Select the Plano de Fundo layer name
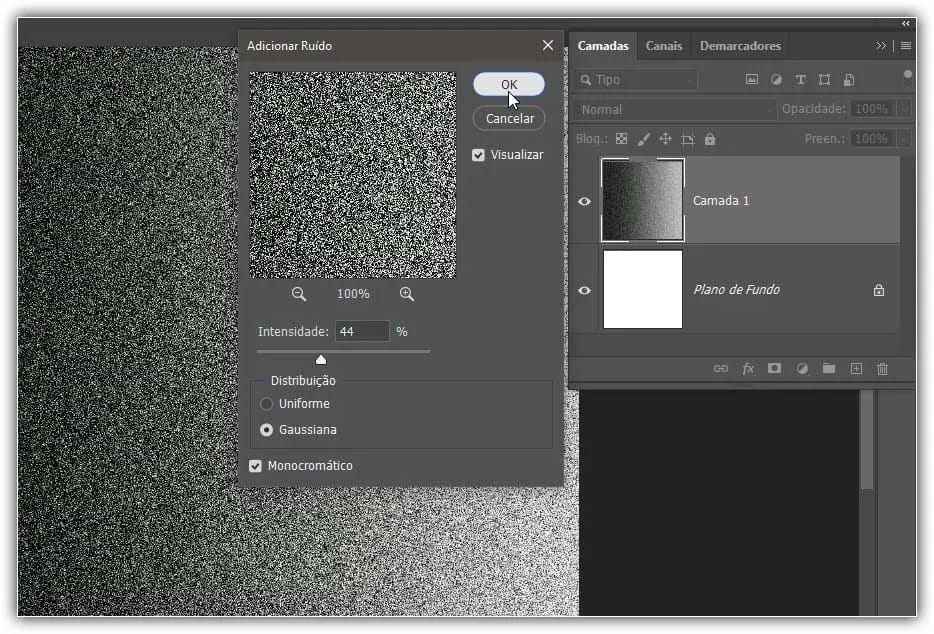The width and height of the screenshot is (934, 634). (x=737, y=290)
